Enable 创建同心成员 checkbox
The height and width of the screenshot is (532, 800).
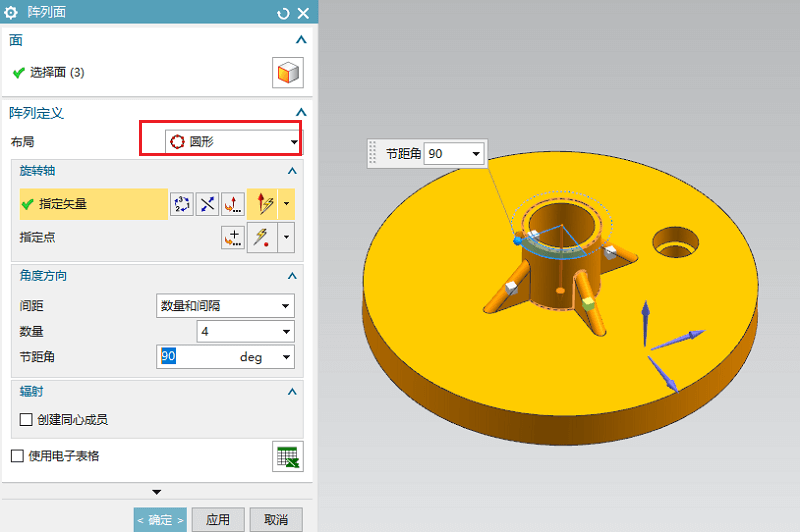26,420
